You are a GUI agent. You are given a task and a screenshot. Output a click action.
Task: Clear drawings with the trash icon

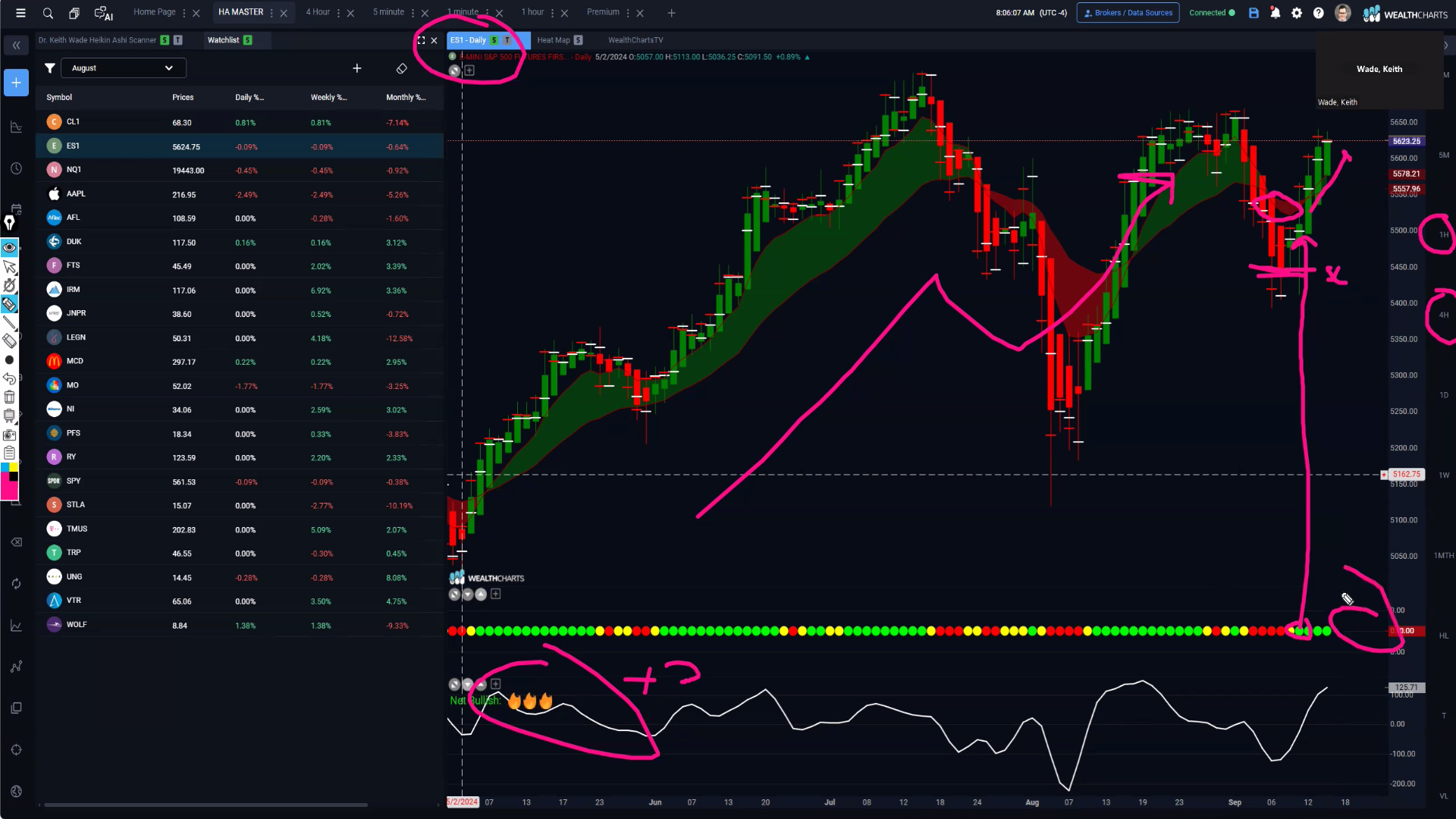(x=10, y=397)
